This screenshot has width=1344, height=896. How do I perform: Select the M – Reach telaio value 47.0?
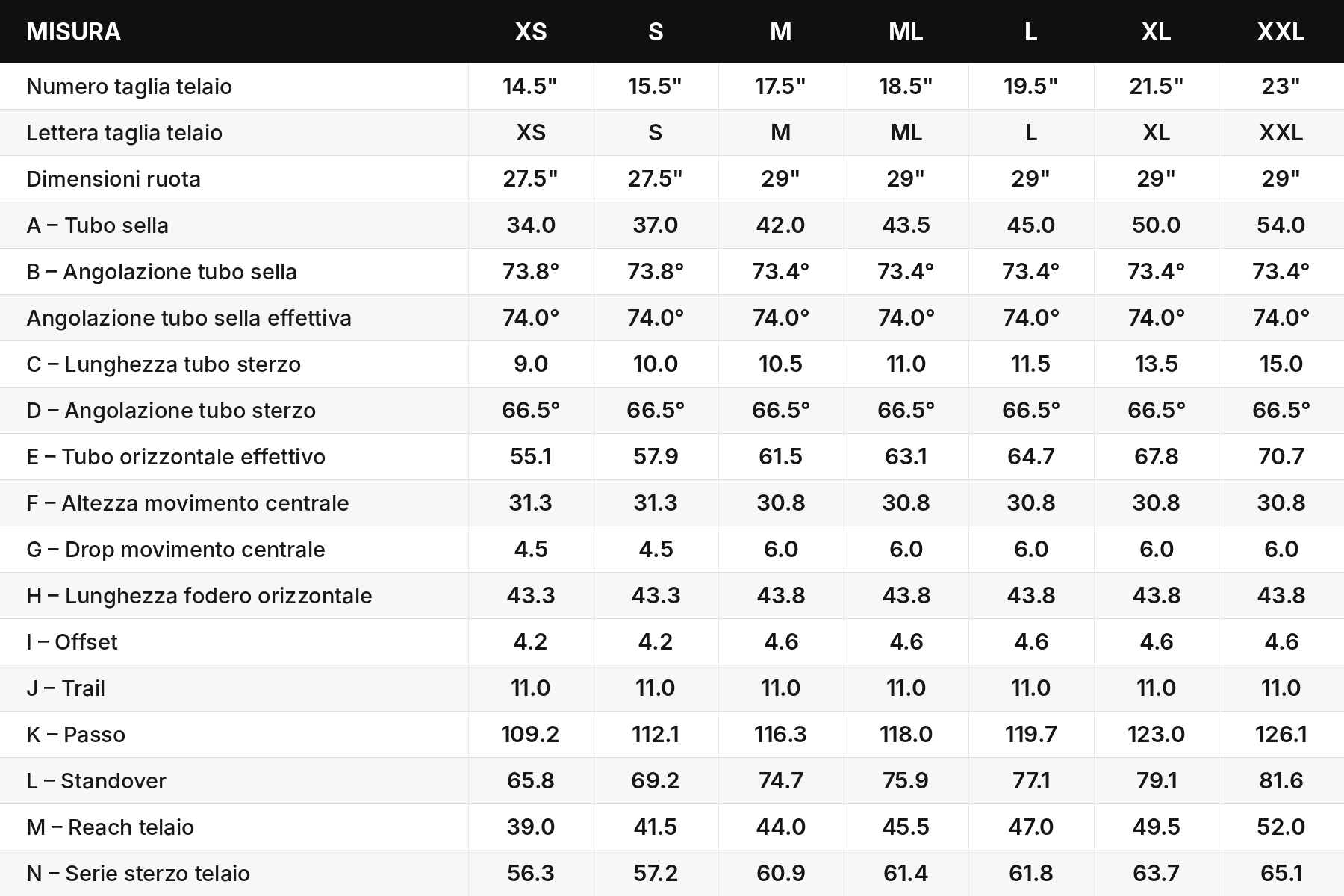coord(1031,827)
